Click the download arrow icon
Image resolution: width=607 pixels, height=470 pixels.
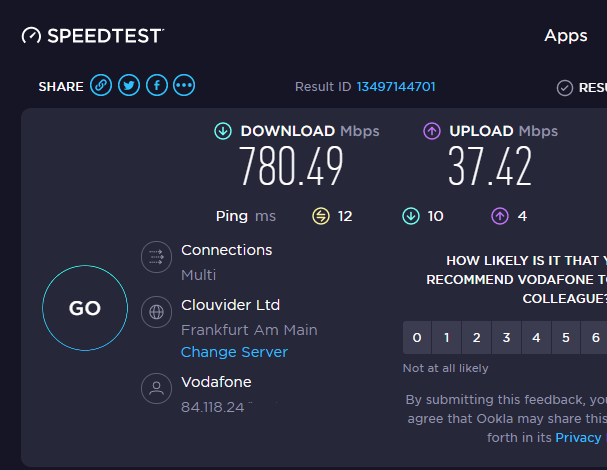click(x=223, y=131)
